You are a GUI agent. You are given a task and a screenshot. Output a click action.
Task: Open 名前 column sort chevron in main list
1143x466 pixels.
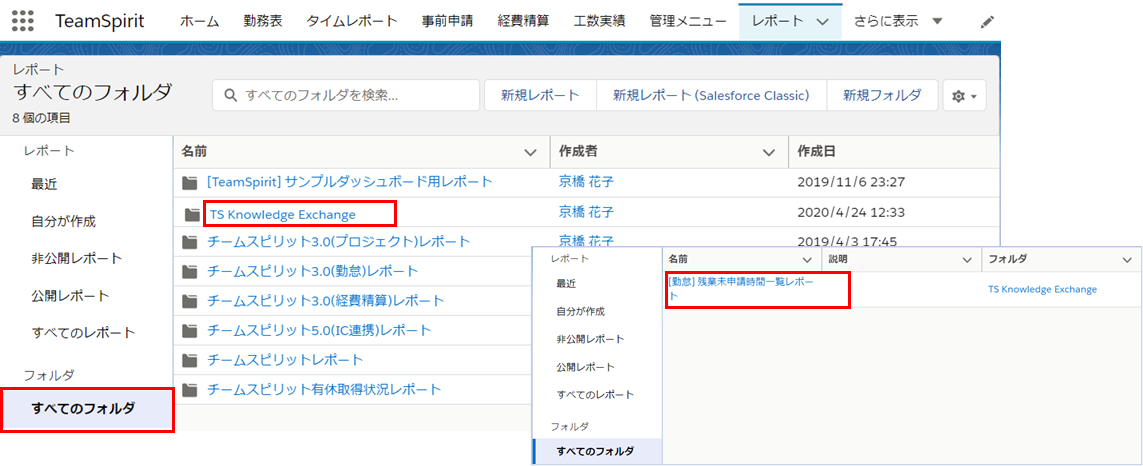pos(531,152)
